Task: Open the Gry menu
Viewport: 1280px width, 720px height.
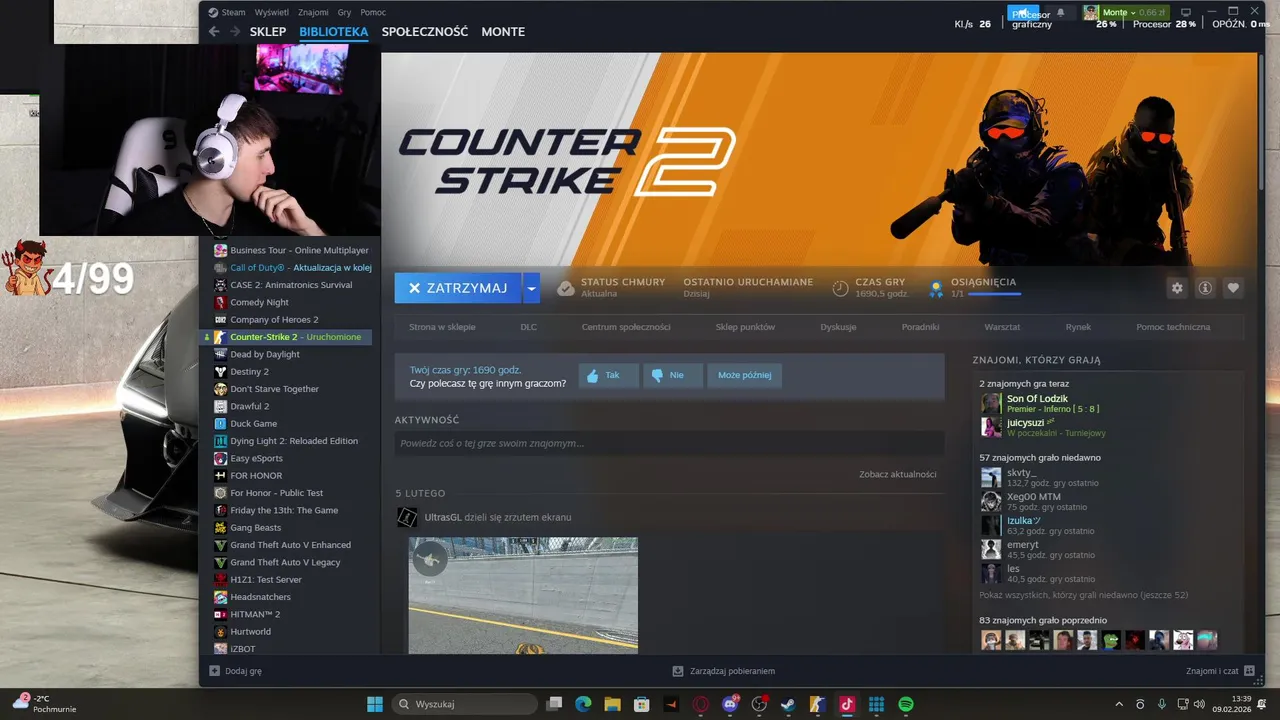Action: [345, 12]
